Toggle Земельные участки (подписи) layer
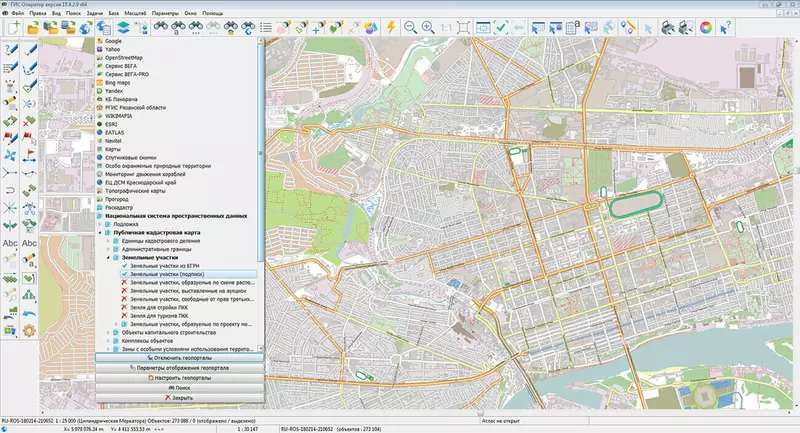Screen dimensions: 800x433 (125, 274)
